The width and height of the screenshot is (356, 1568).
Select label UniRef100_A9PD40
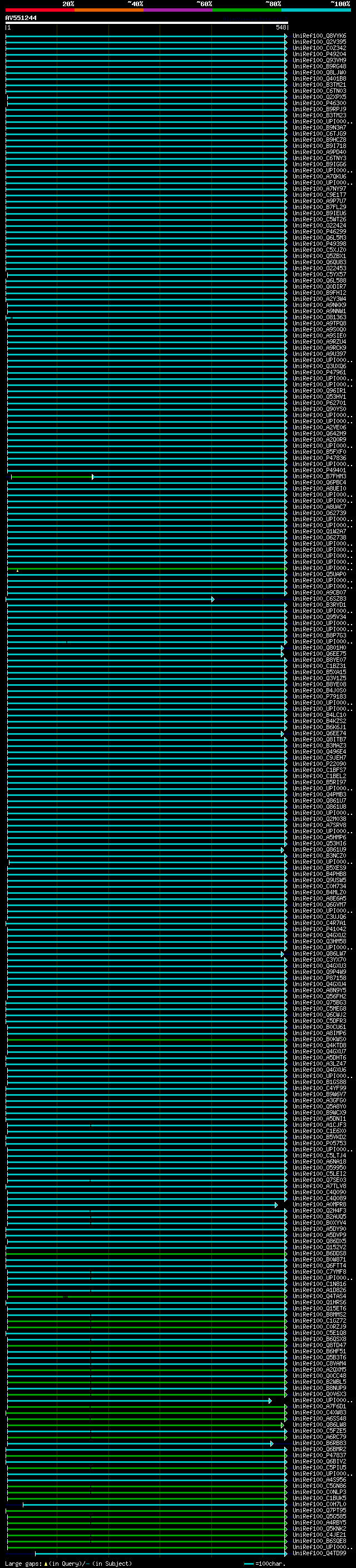319,152
